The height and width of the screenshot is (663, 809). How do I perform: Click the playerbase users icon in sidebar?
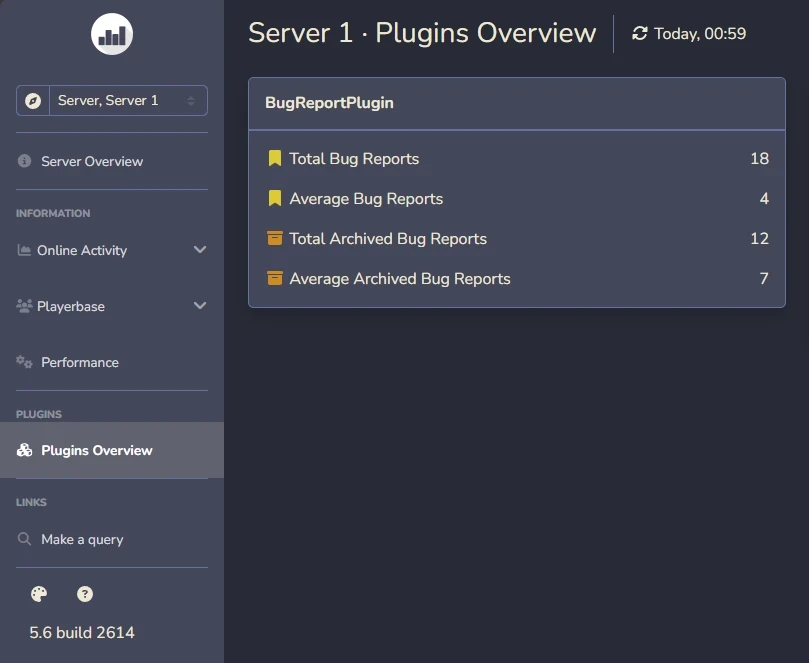[24, 306]
